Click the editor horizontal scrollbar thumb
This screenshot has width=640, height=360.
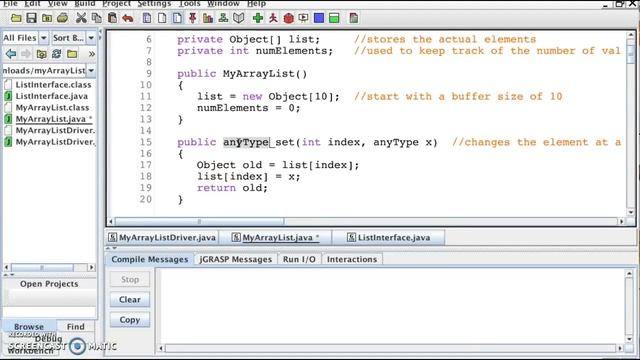click(199, 222)
